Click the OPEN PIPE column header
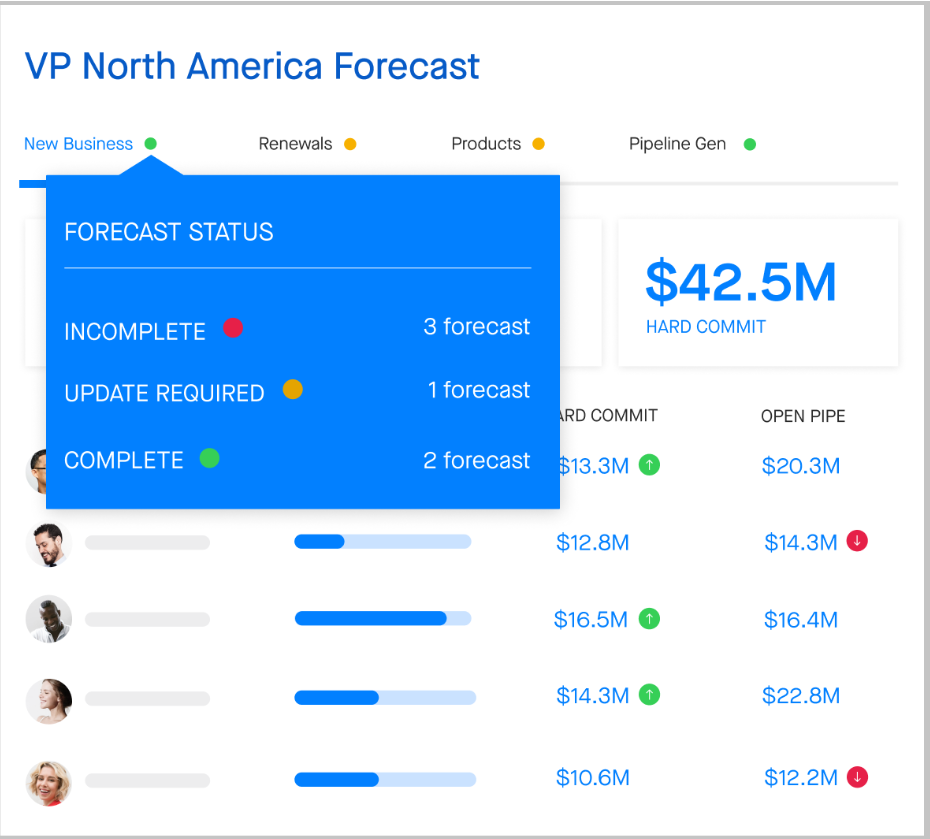Image resolution: width=930 pixels, height=839 pixels. pos(803,416)
